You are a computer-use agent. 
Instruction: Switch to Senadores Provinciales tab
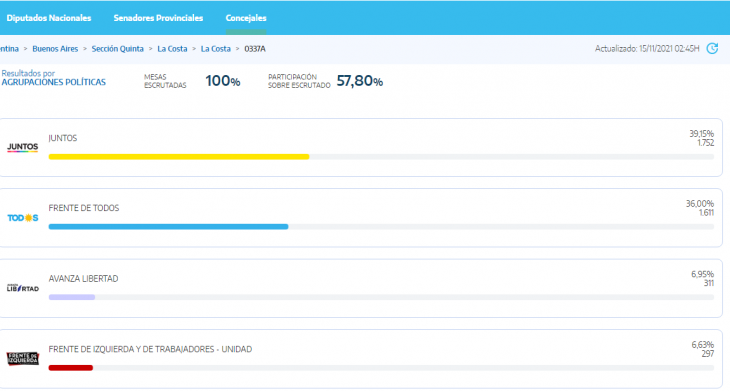(158, 18)
